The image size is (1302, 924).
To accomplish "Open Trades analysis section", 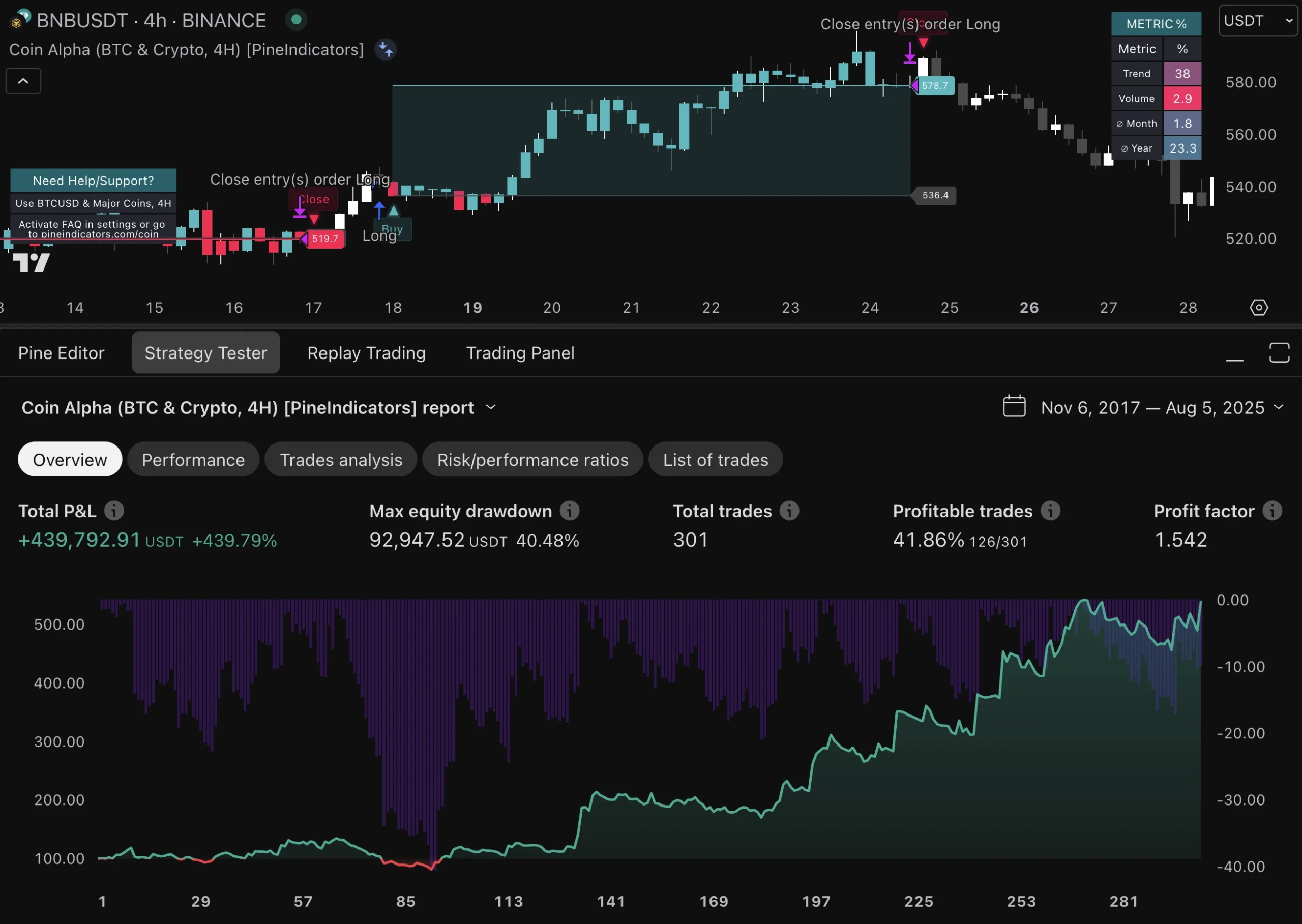I will 341,460.
